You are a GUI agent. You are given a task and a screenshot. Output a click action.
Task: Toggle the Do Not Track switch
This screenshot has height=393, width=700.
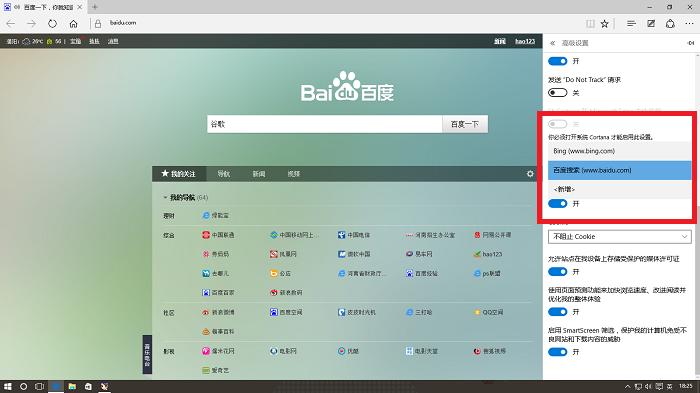click(557, 92)
